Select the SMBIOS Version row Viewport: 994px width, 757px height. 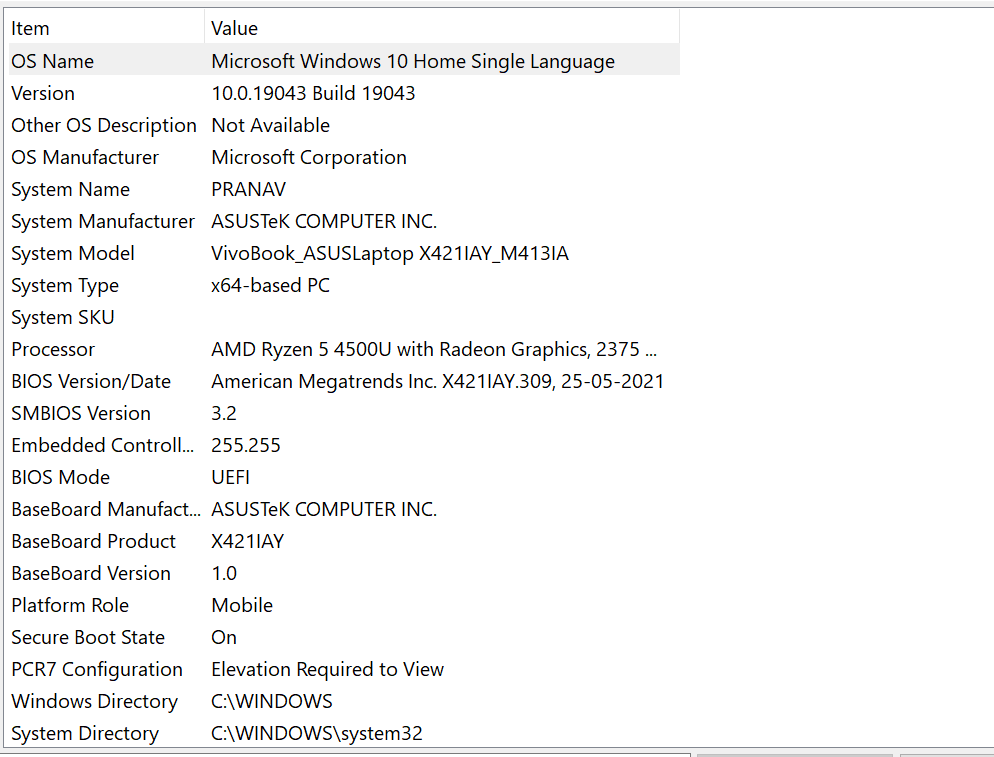[x=81, y=413]
